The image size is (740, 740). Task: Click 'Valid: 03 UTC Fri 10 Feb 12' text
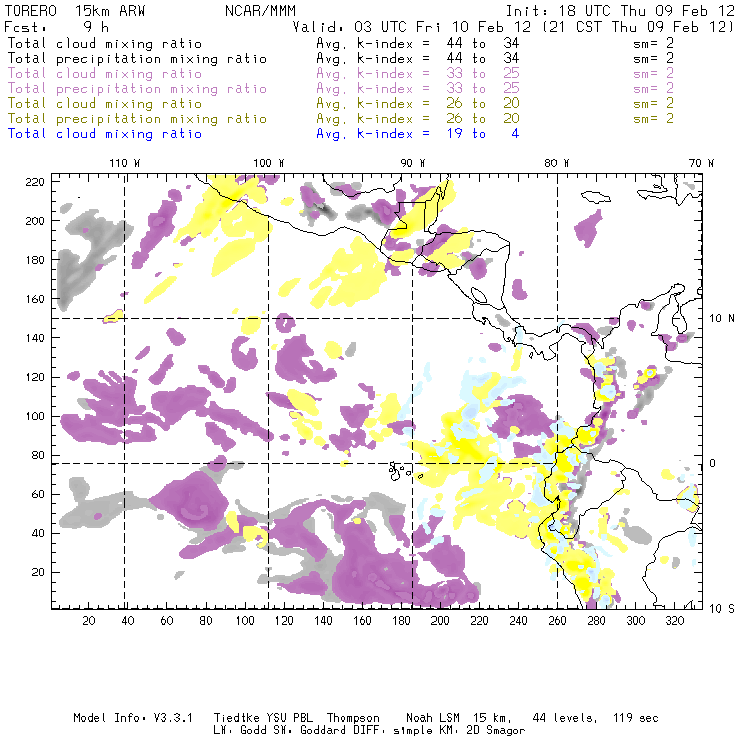point(412,27)
